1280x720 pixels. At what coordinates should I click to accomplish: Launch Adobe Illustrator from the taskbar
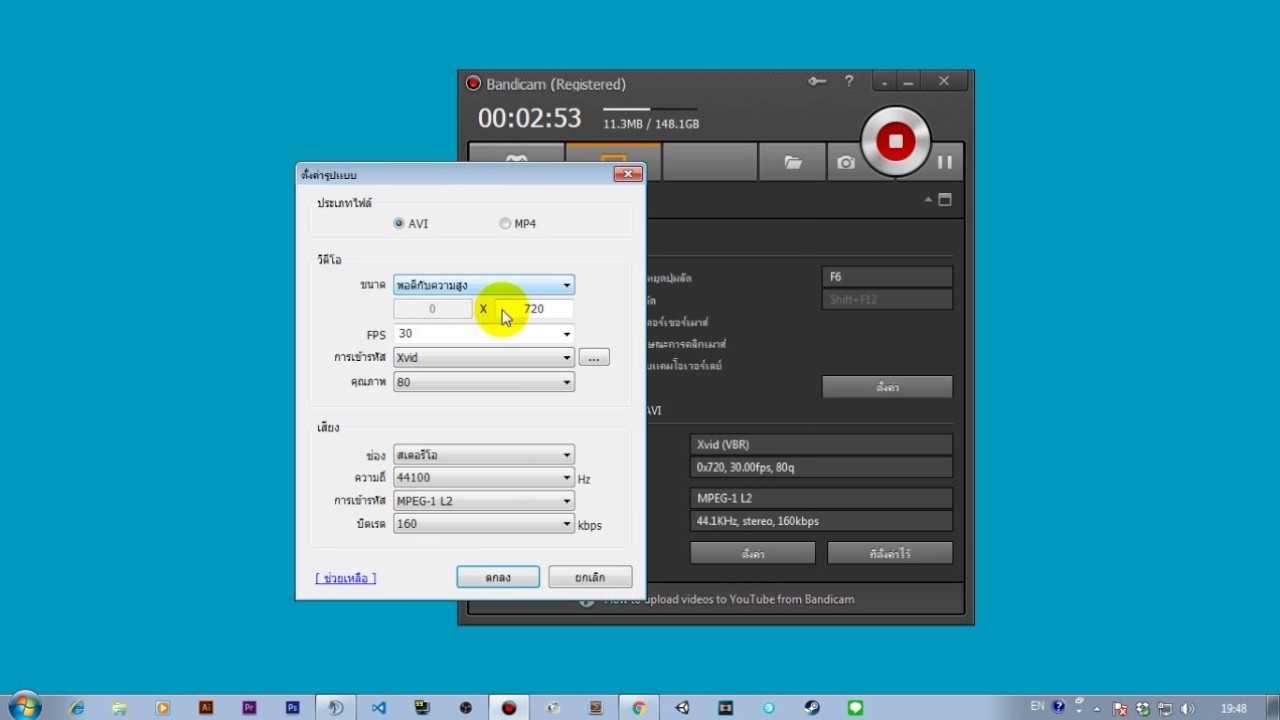click(206, 708)
